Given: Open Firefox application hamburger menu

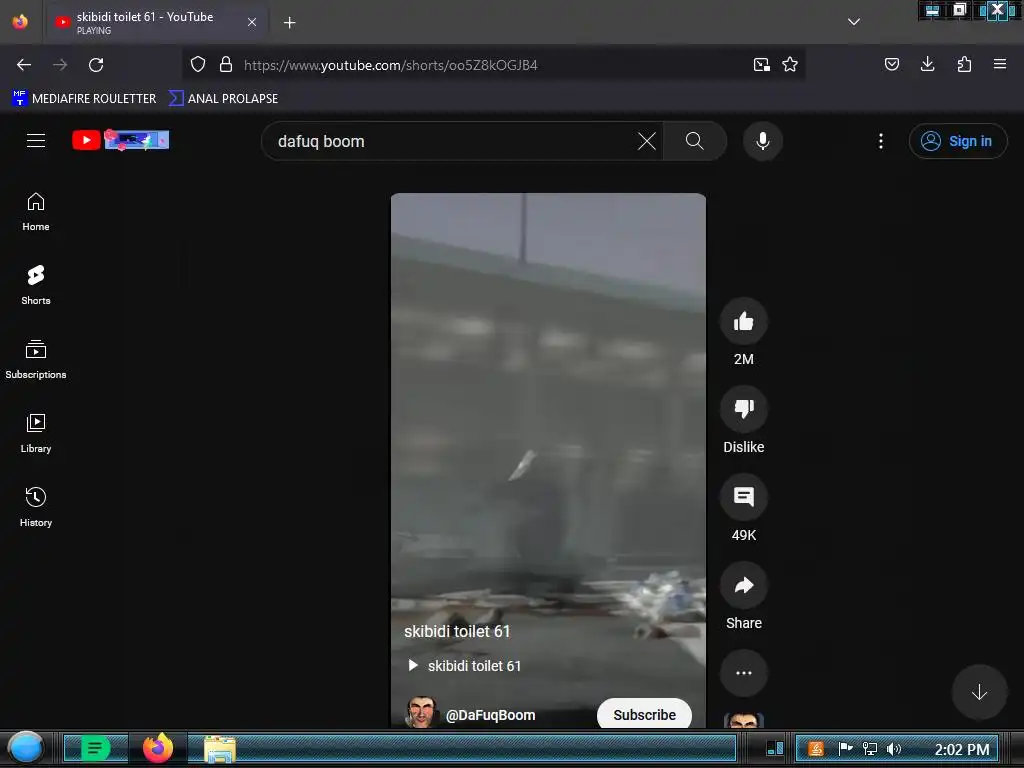Looking at the screenshot, I should [x=1000, y=64].
